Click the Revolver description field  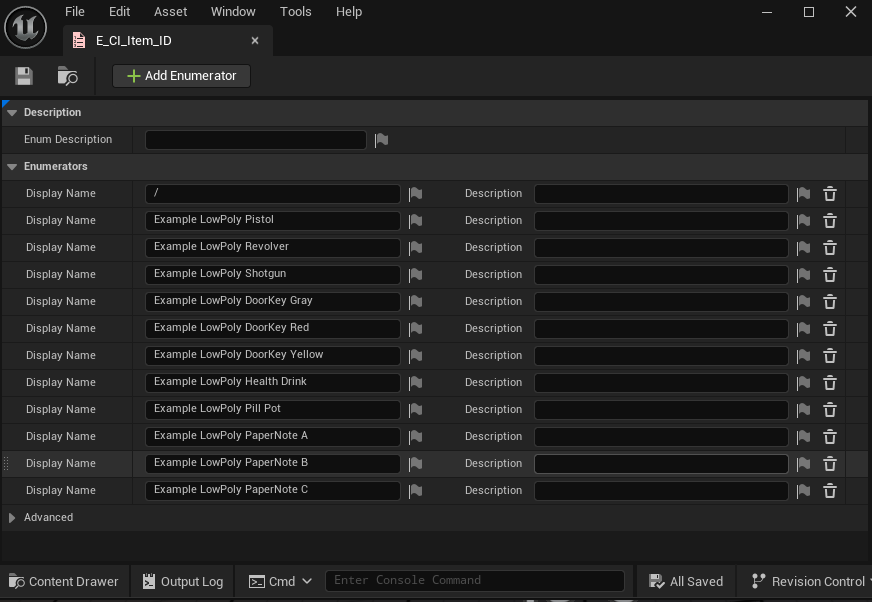[661, 248]
